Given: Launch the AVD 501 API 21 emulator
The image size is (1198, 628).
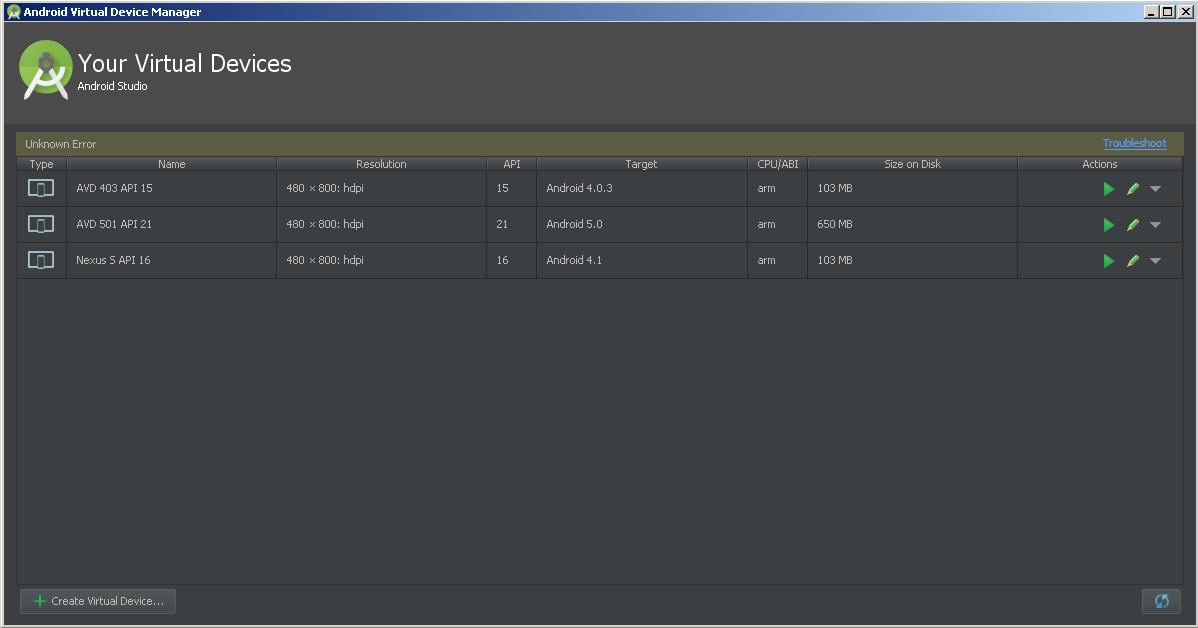Looking at the screenshot, I should coord(1109,225).
